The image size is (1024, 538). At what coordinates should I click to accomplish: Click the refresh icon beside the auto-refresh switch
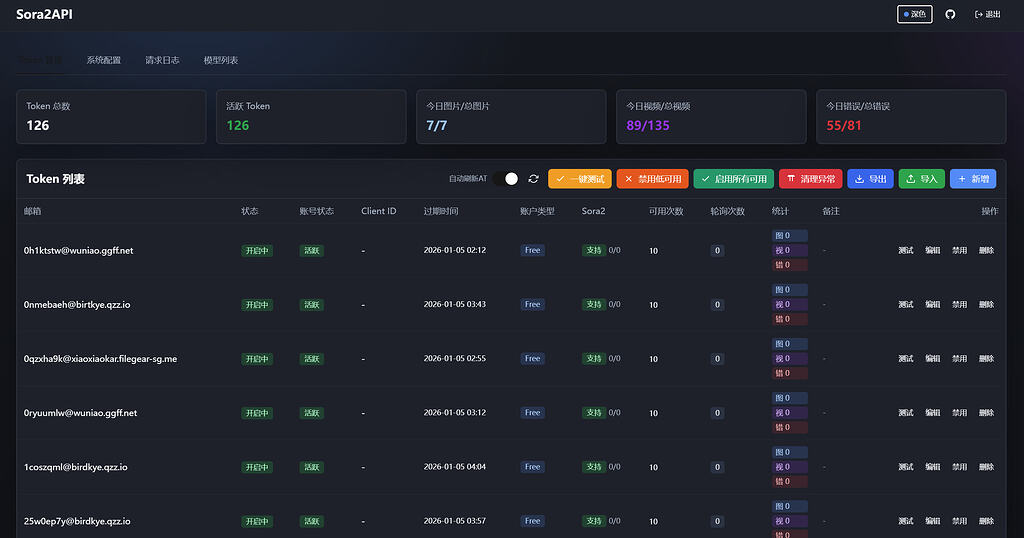pos(534,179)
